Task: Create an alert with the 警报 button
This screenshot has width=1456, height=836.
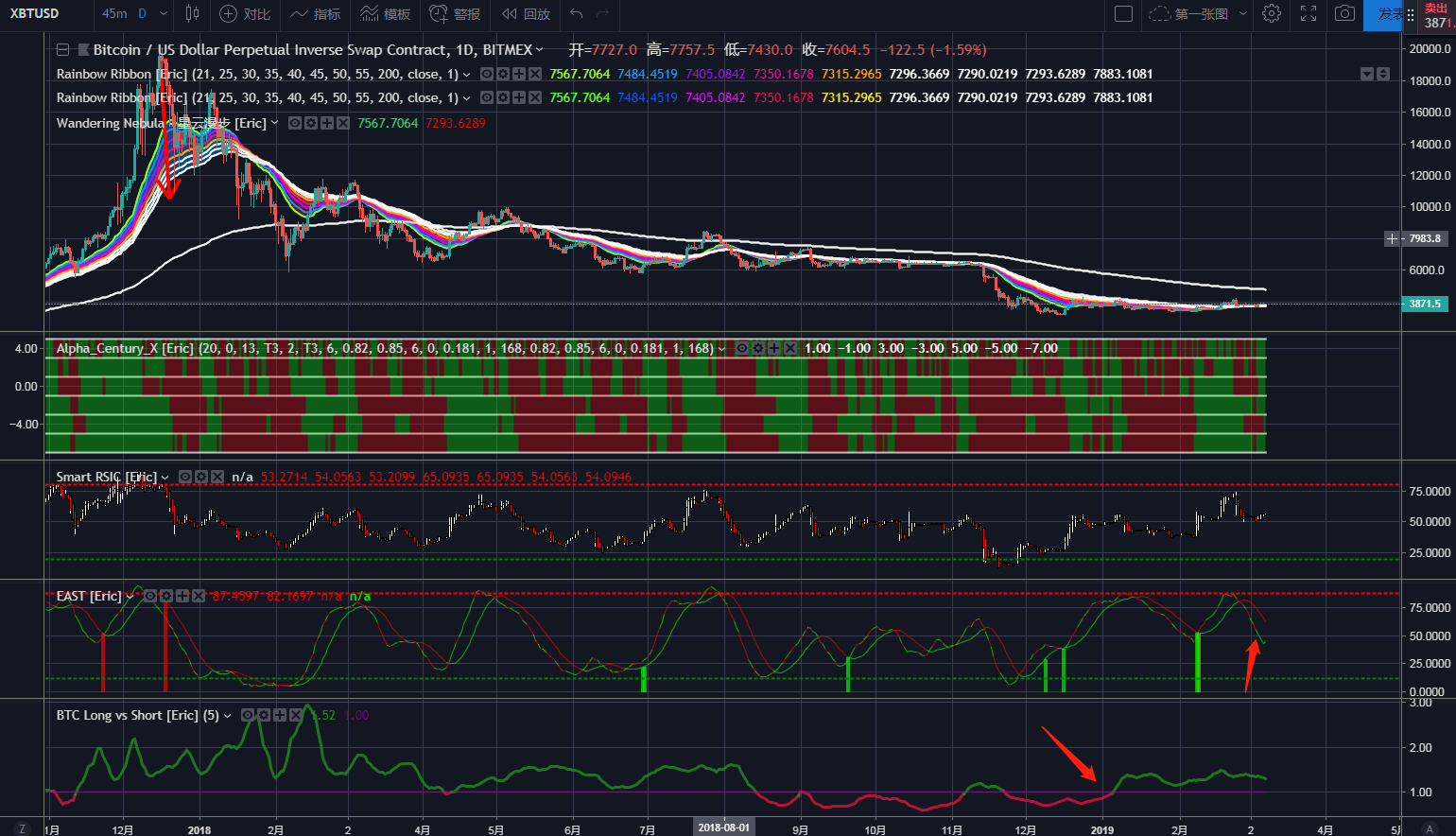Action: tap(455, 14)
